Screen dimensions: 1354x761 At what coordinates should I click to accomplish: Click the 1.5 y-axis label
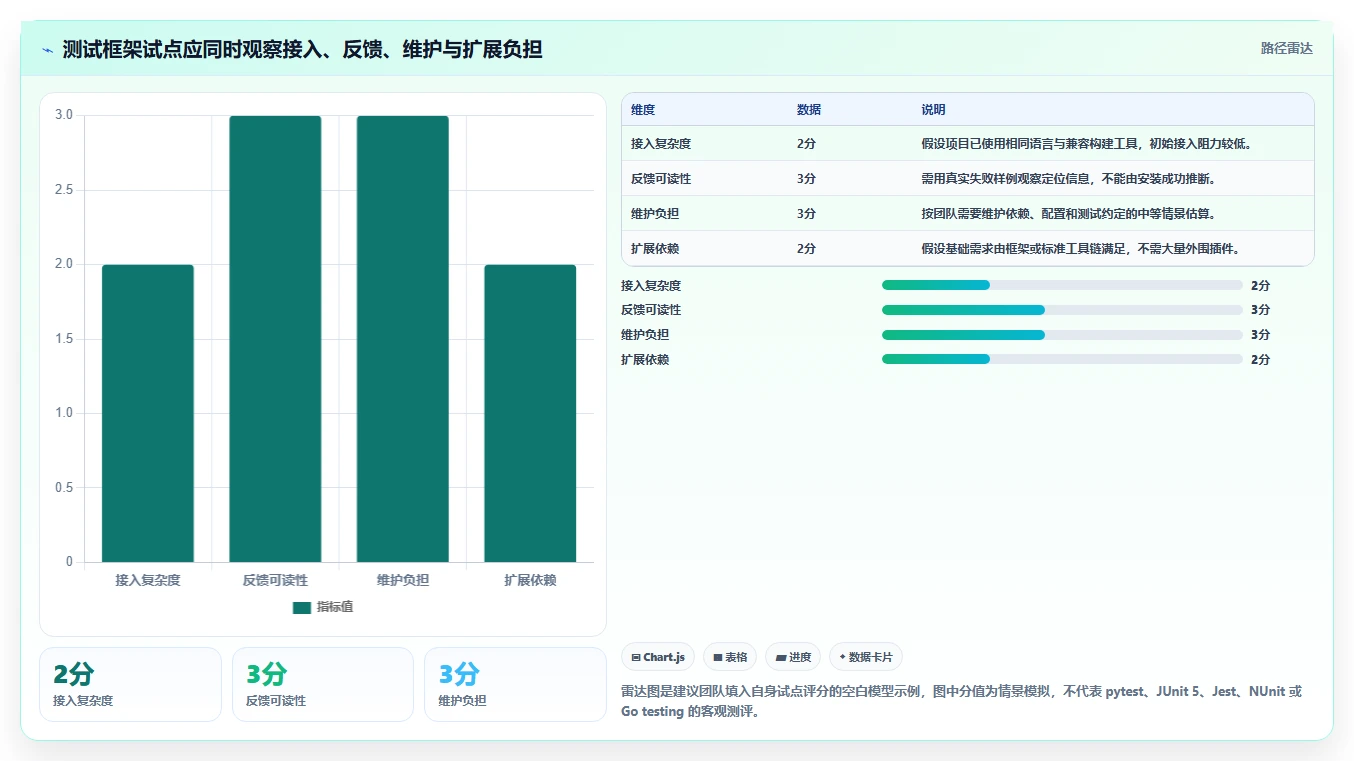64,339
